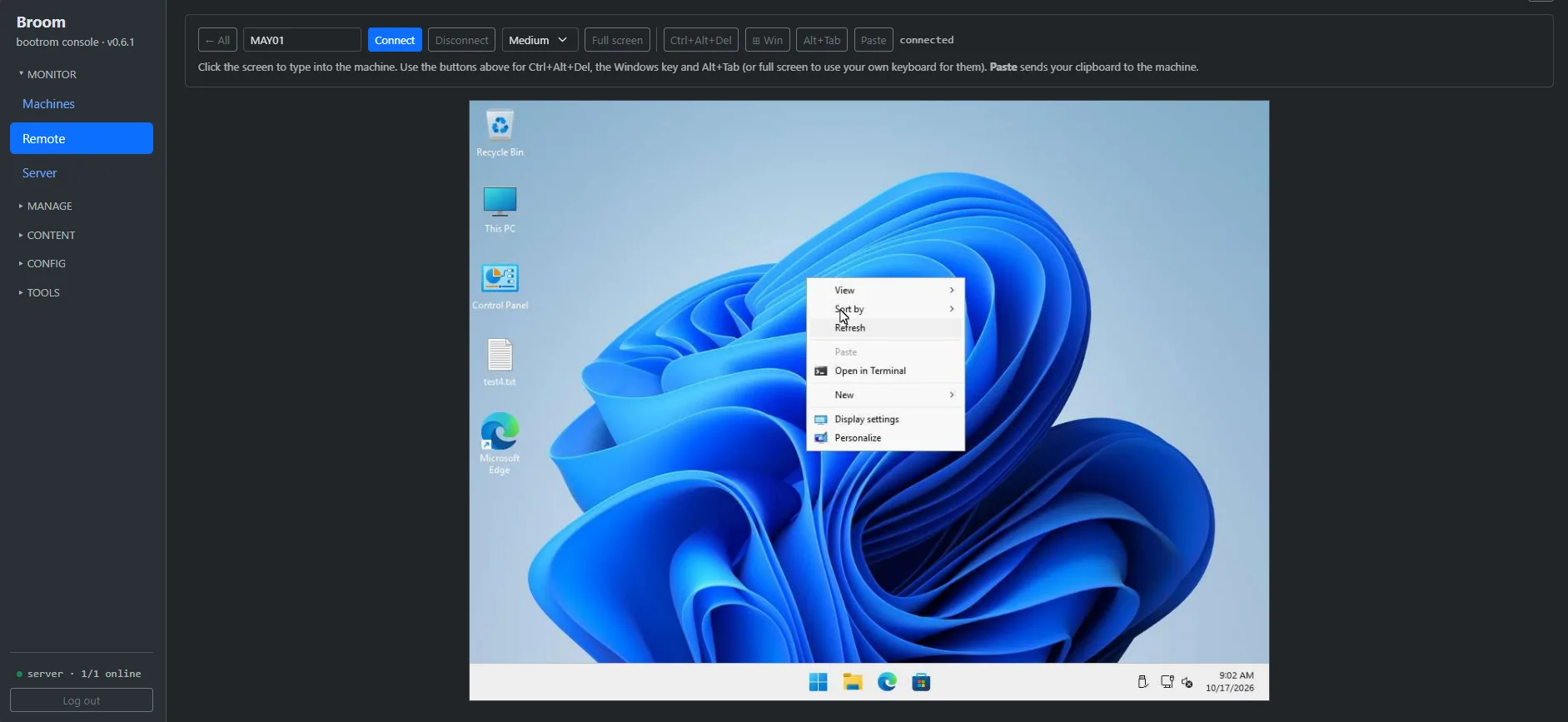Viewport: 1568px width, 722px height.
Task: Click the muted volume tray icon
Action: [x=1187, y=682]
